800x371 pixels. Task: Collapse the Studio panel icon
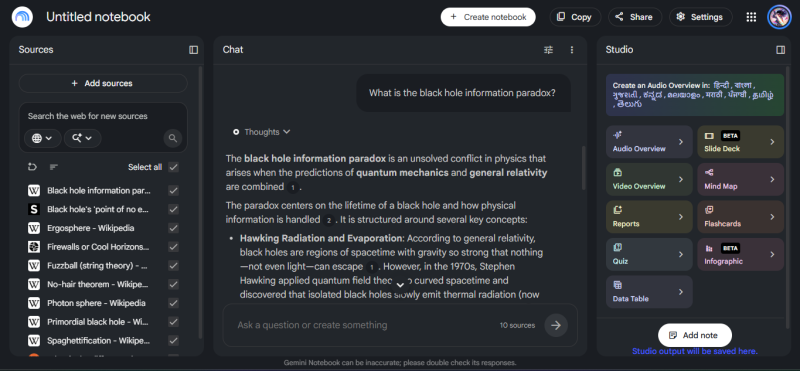click(x=780, y=50)
